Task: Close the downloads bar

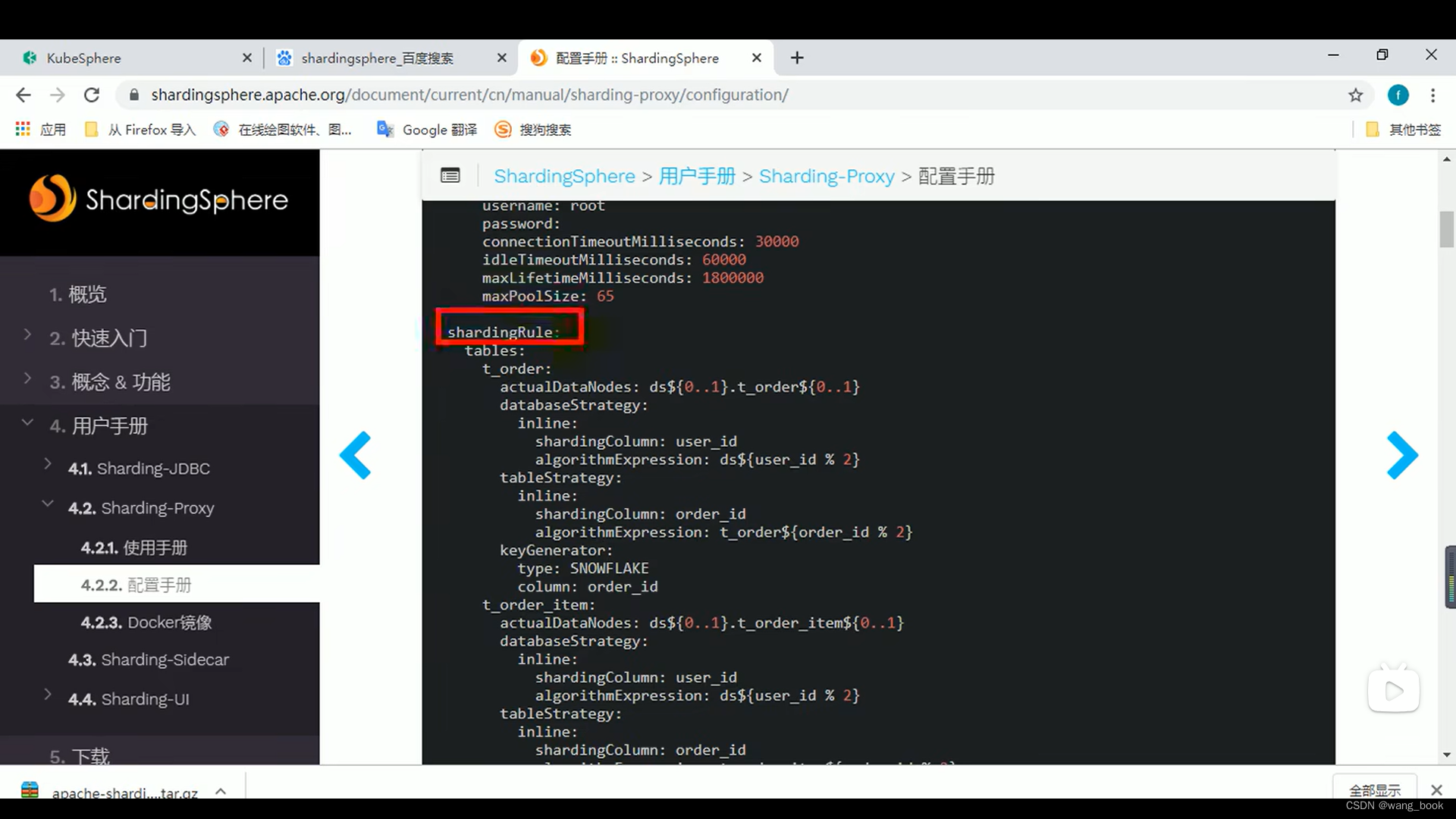Action: [x=1436, y=790]
